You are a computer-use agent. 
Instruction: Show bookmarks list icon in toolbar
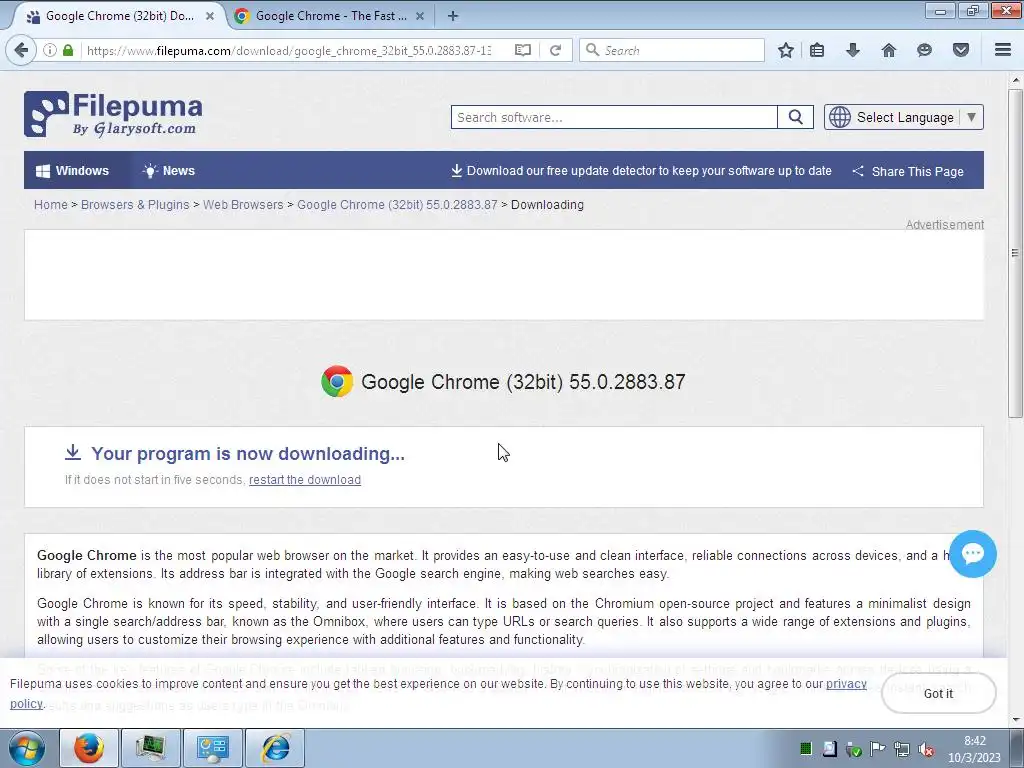[x=817, y=50]
